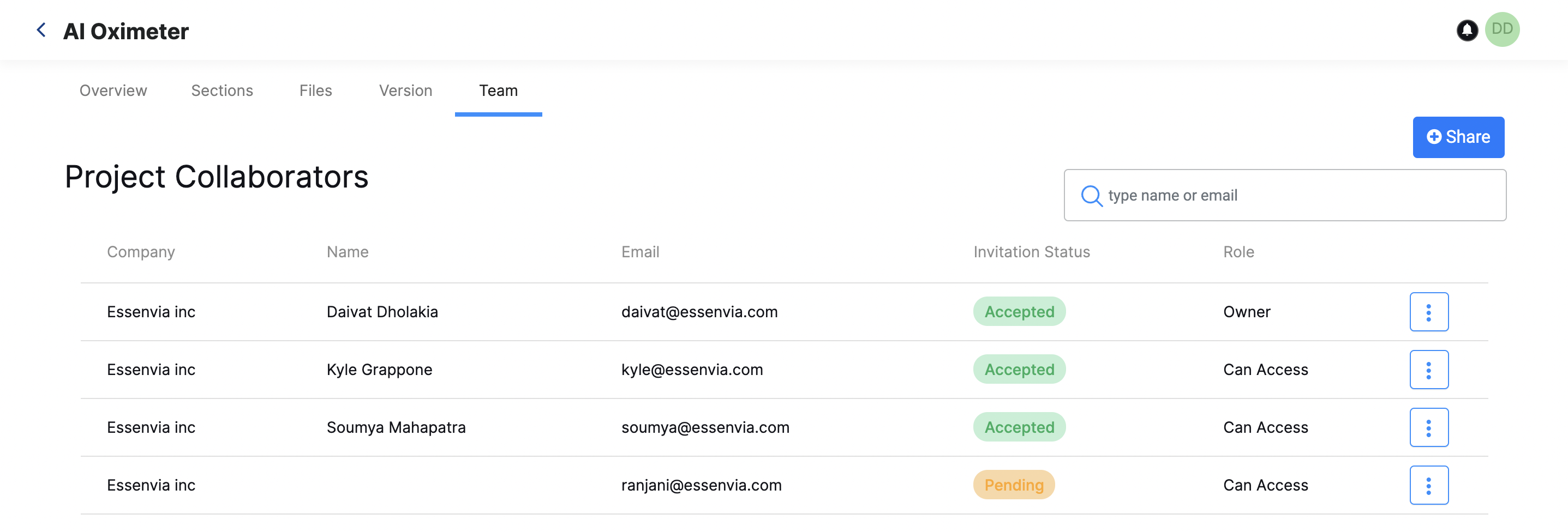Click the Email column header
The height and width of the screenshot is (532, 1568).
coord(641,252)
